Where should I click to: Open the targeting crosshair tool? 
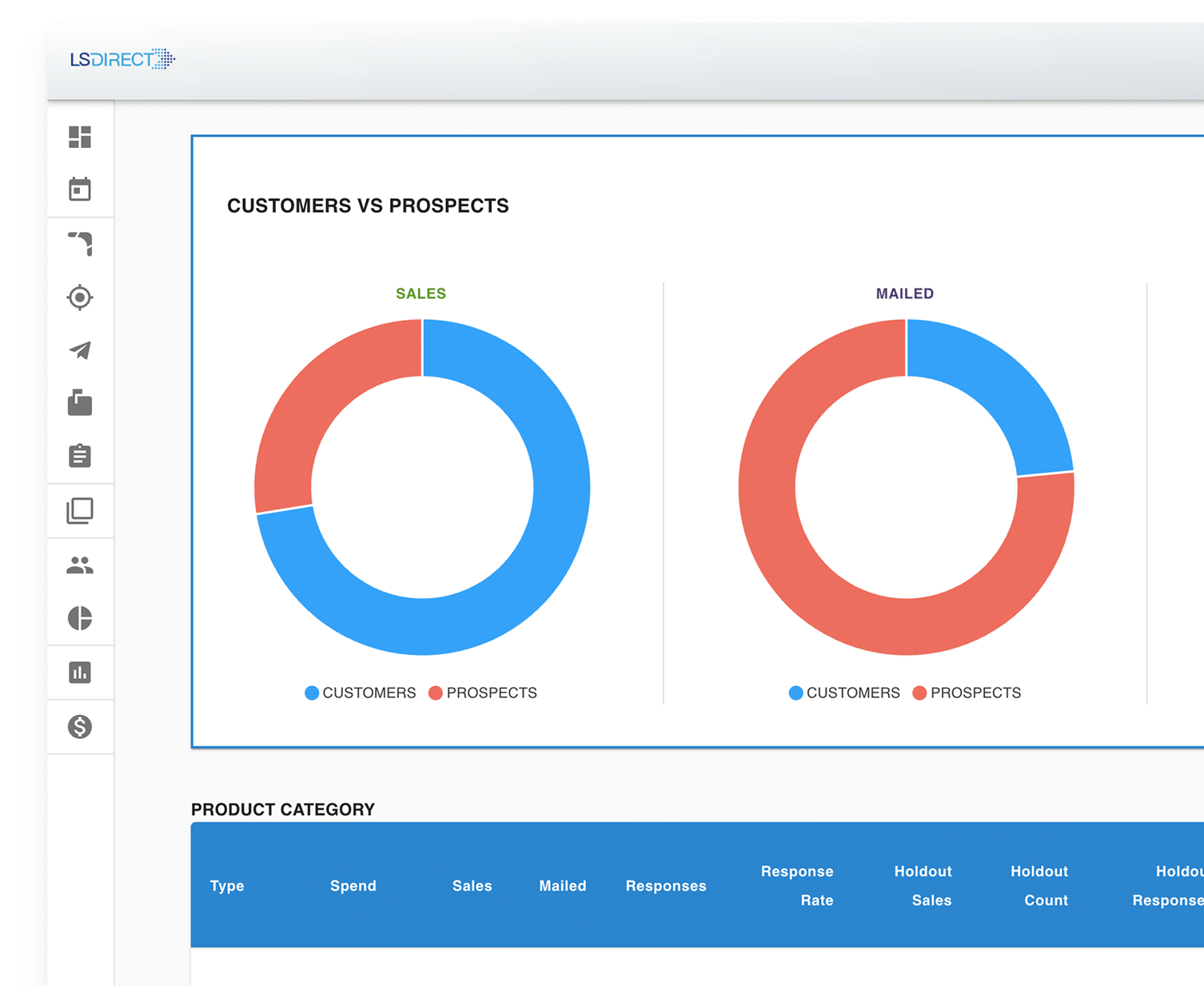tap(80, 297)
